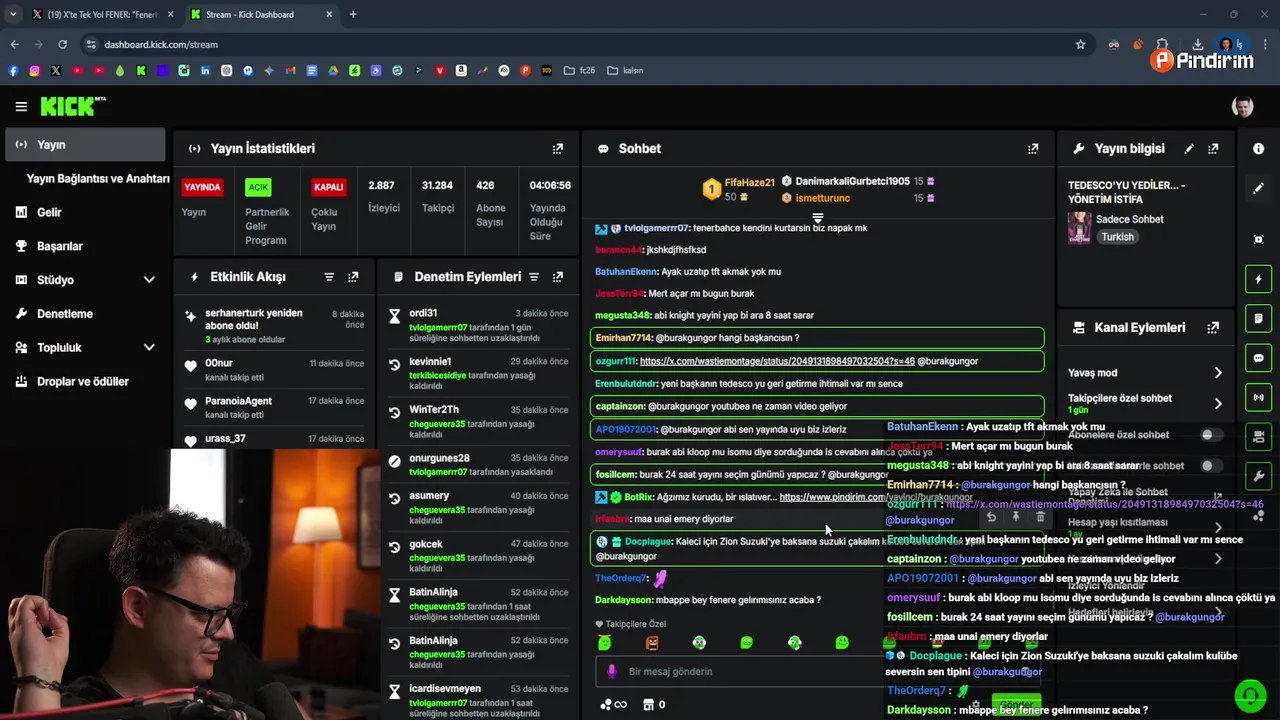Pop out the Kanal Eylemleri panel
Image resolution: width=1280 pixels, height=720 pixels.
[1213, 327]
